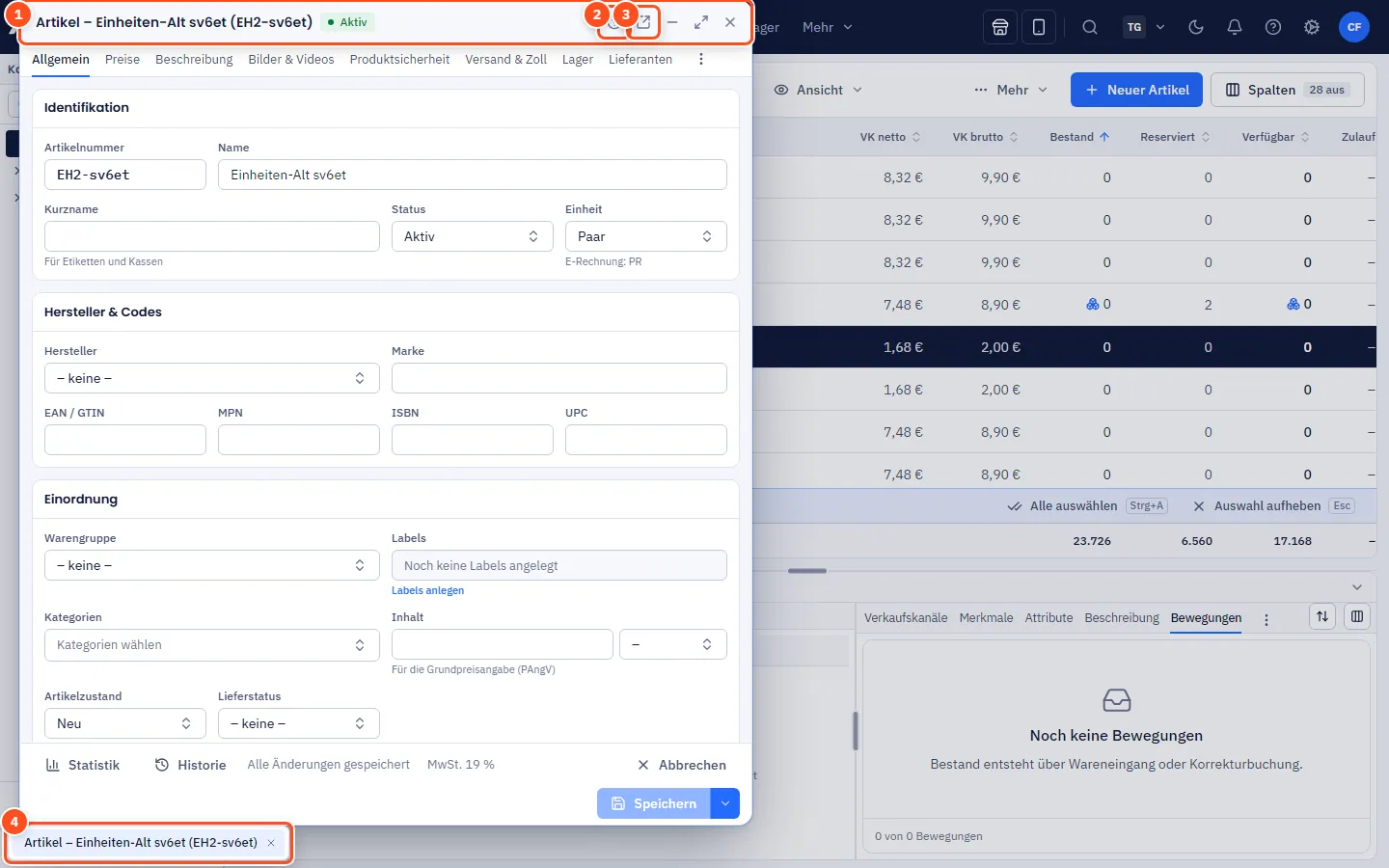This screenshot has height=868, width=1389.
Task: Open global search magnifier icon
Action: (x=1090, y=27)
